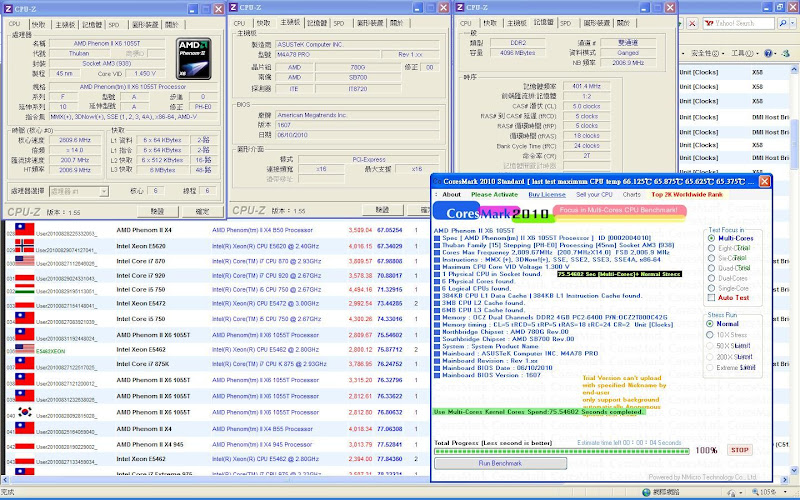Viewport: 800px width, 500px height.
Task: Open the 工具(O) dropdown menu
Action: click(744, 53)
